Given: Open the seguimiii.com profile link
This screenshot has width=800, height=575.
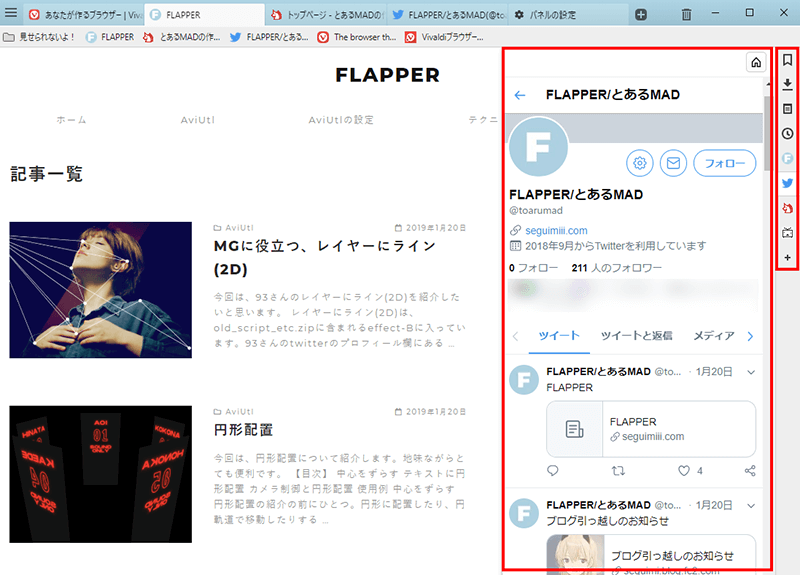Looking at the screenshot, I should [556, 231].
